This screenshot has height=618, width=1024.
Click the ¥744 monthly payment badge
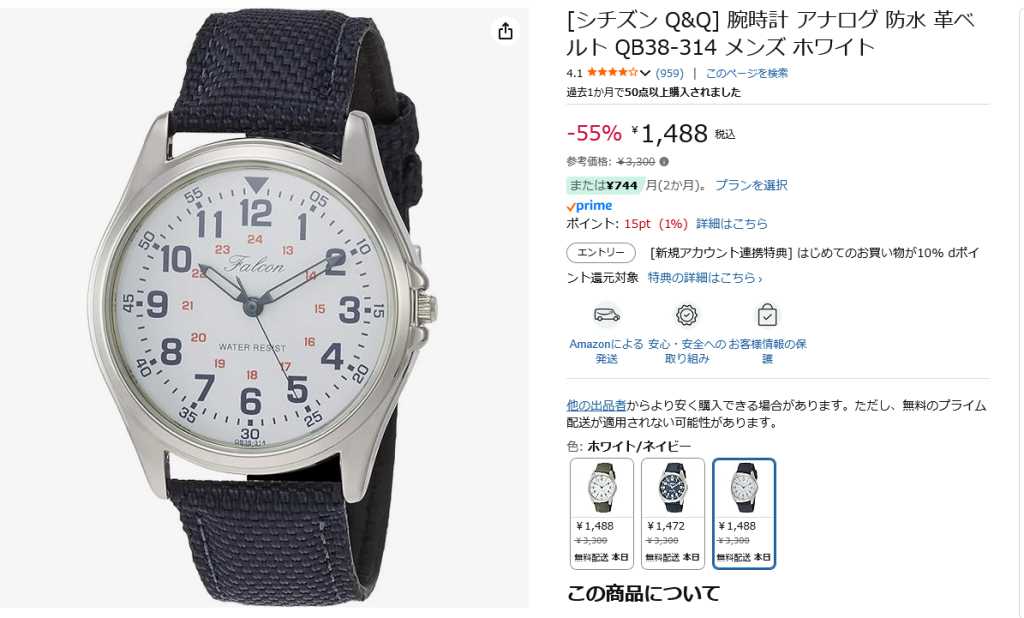605,186
